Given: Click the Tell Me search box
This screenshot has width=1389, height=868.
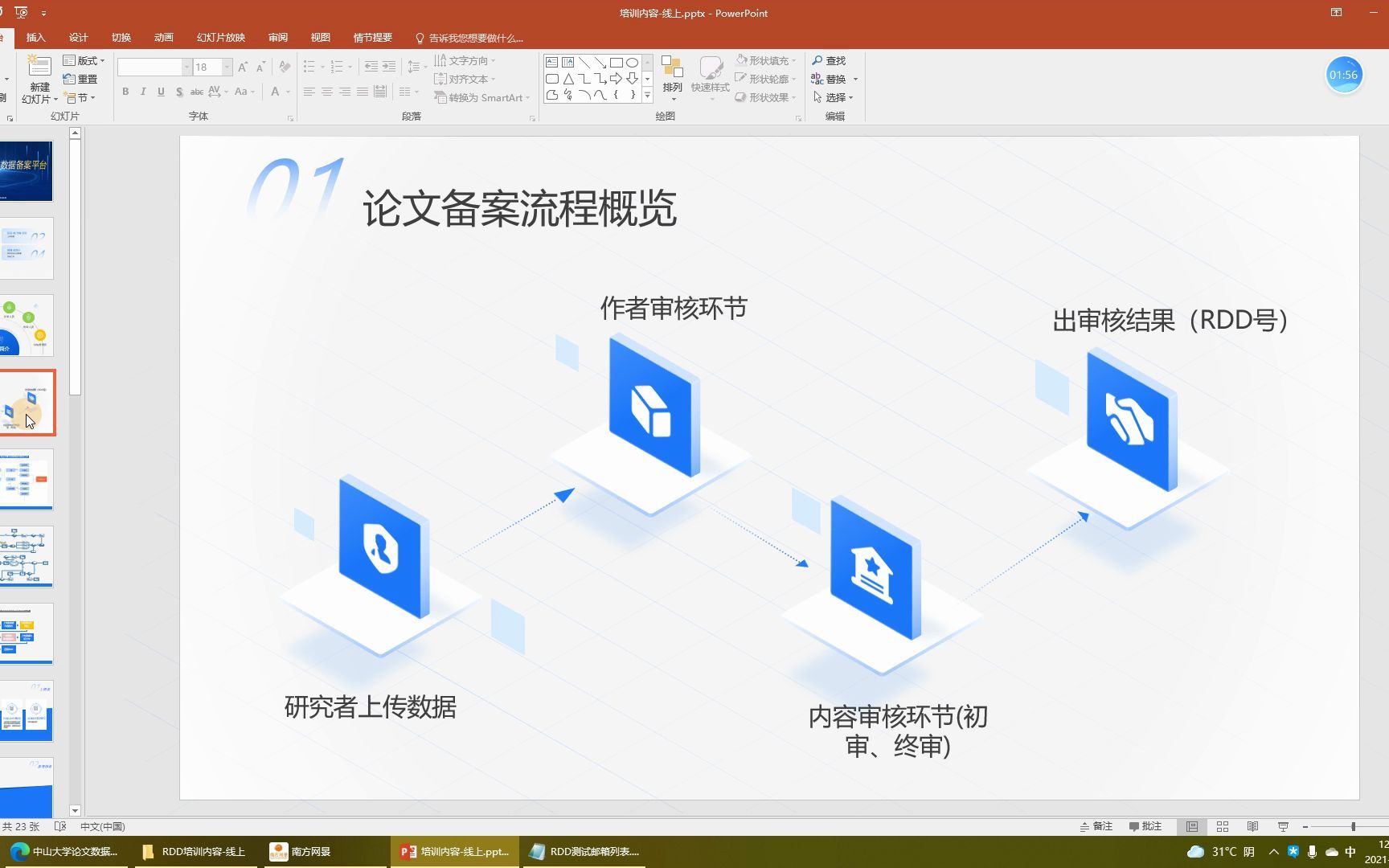Looking at the screenshot, I should coord(469,38).
